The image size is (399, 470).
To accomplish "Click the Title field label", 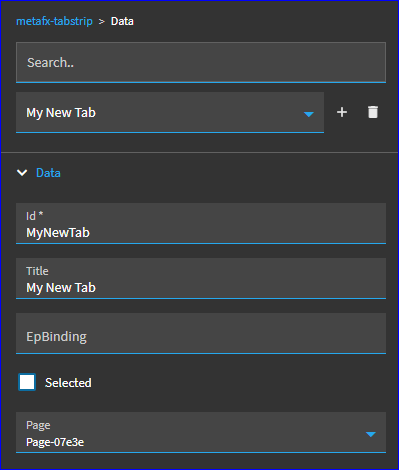I will (37, 271).
